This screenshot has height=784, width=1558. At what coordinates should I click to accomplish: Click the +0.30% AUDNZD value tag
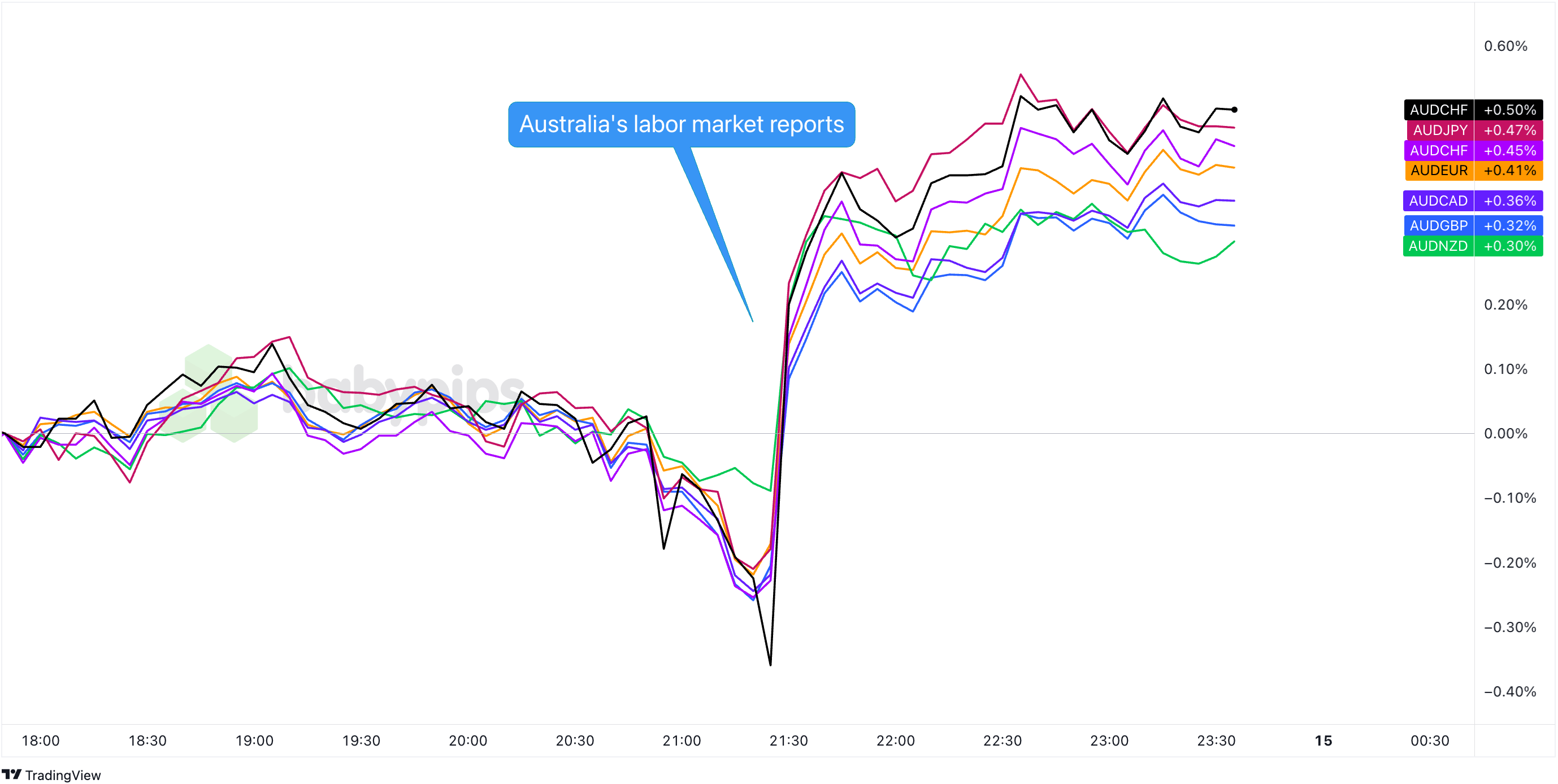tap(1509, 246)
